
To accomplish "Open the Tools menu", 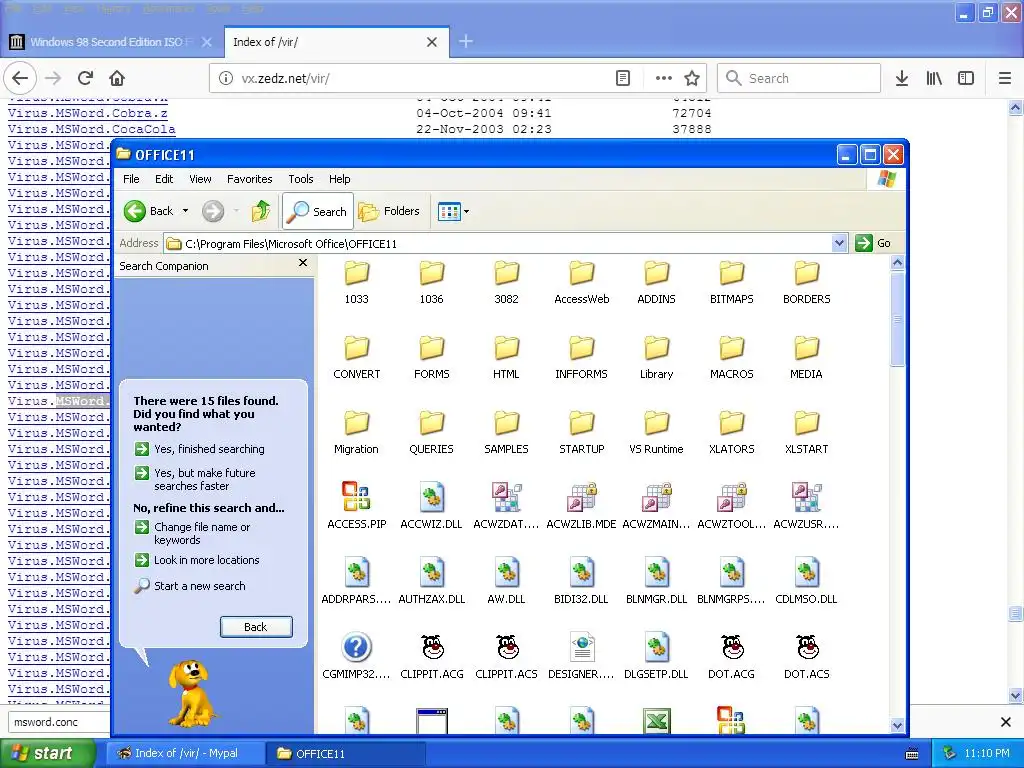I will 300,179.
